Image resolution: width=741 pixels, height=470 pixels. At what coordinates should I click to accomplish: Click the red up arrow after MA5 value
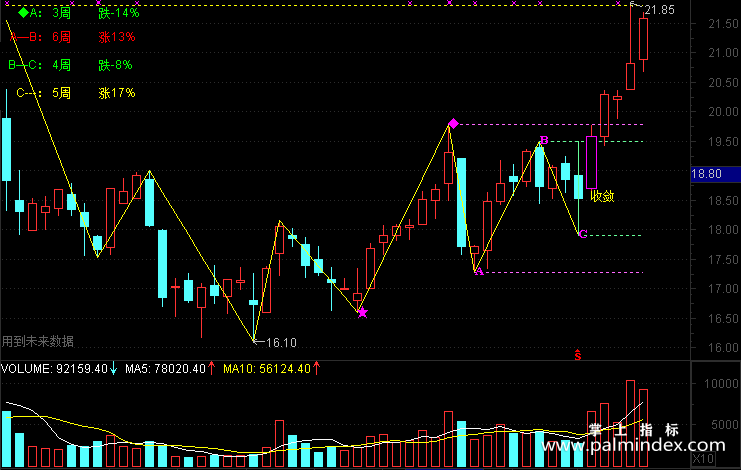click(211, 368)
